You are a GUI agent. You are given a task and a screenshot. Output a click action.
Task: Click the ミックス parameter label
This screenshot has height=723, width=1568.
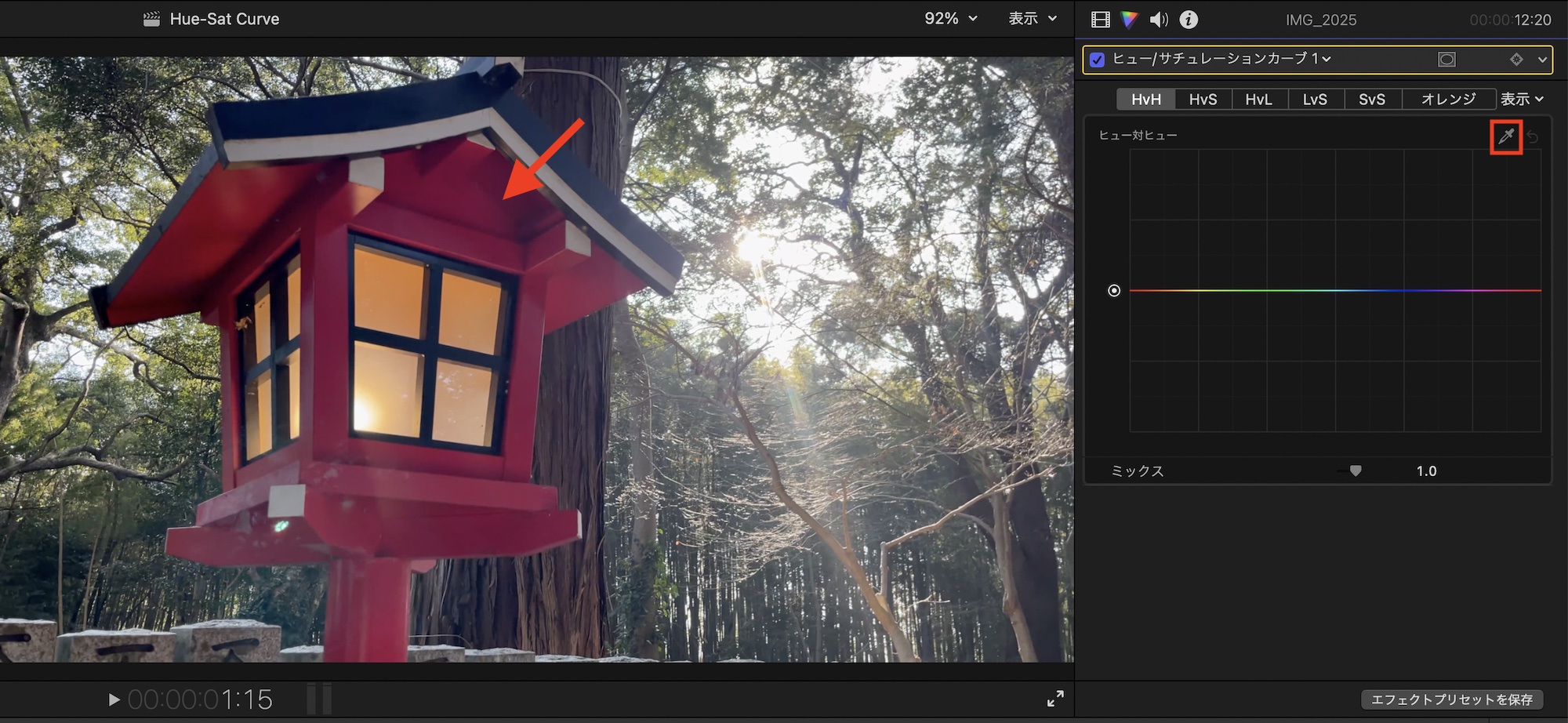click(1138, 471)
